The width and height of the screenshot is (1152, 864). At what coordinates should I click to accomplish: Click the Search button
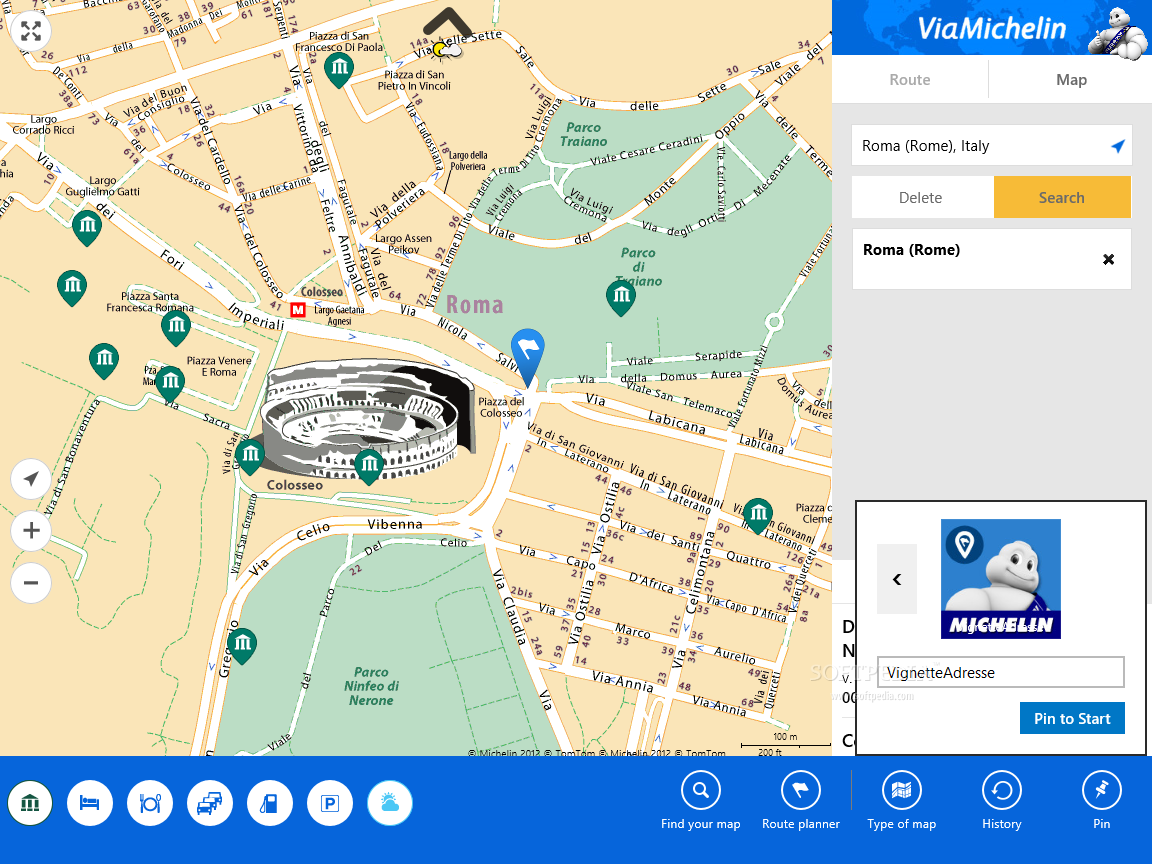(1062, 197)
